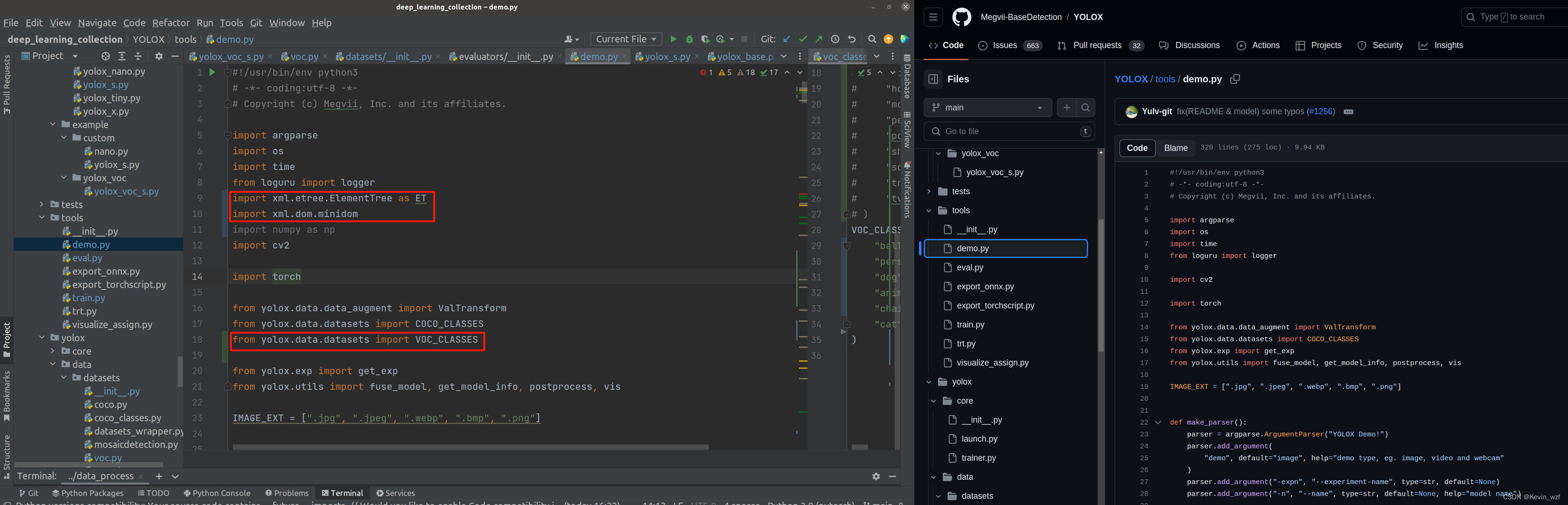The width and height of the screenshot is (1568, 505).
Task: Collapse the tools folder in Project tree
Action: [42, 218]
